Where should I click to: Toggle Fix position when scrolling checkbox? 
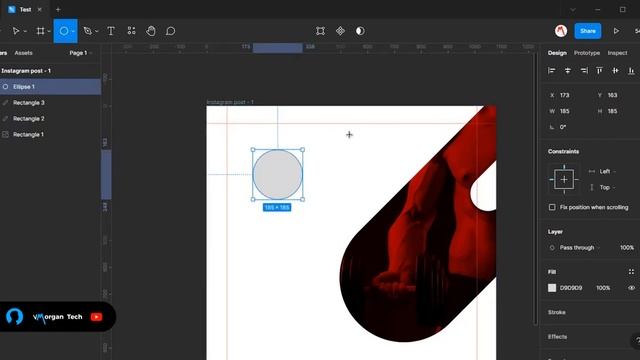(x=552, y=207)
